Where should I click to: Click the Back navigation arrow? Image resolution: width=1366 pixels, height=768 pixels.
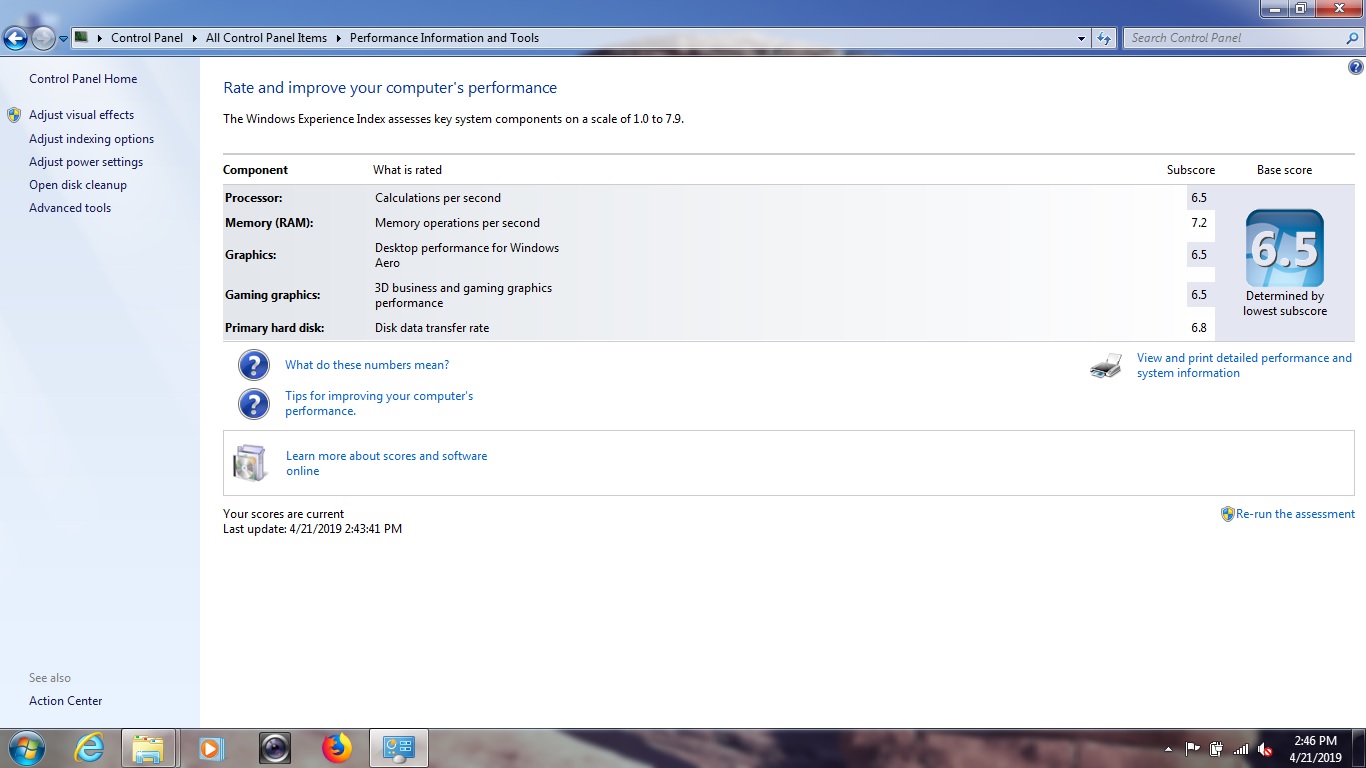(16, 39)
